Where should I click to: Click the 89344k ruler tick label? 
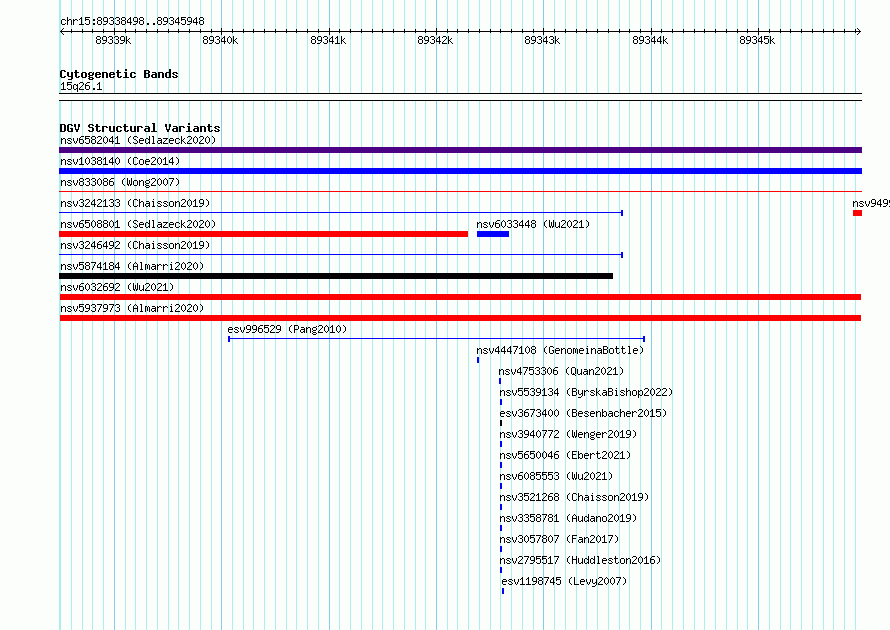[x=650, y=40]
